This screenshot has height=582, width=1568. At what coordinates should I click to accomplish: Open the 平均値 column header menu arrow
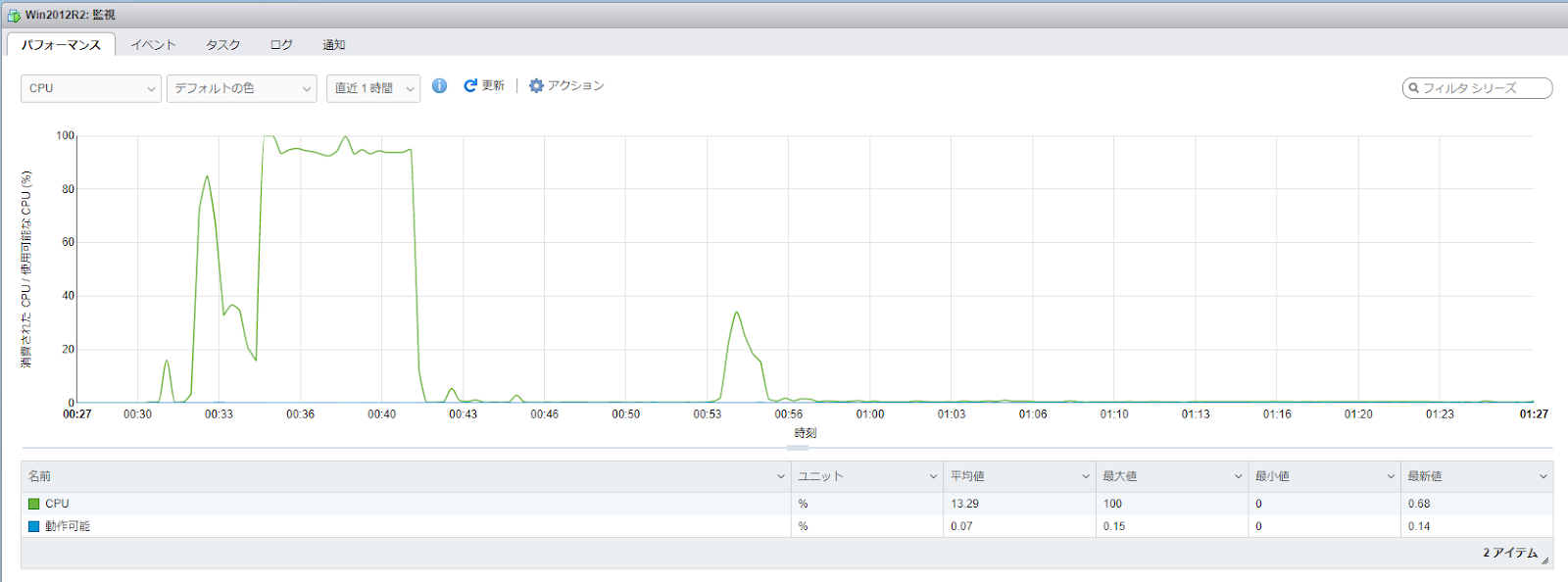coord(1086,477)
